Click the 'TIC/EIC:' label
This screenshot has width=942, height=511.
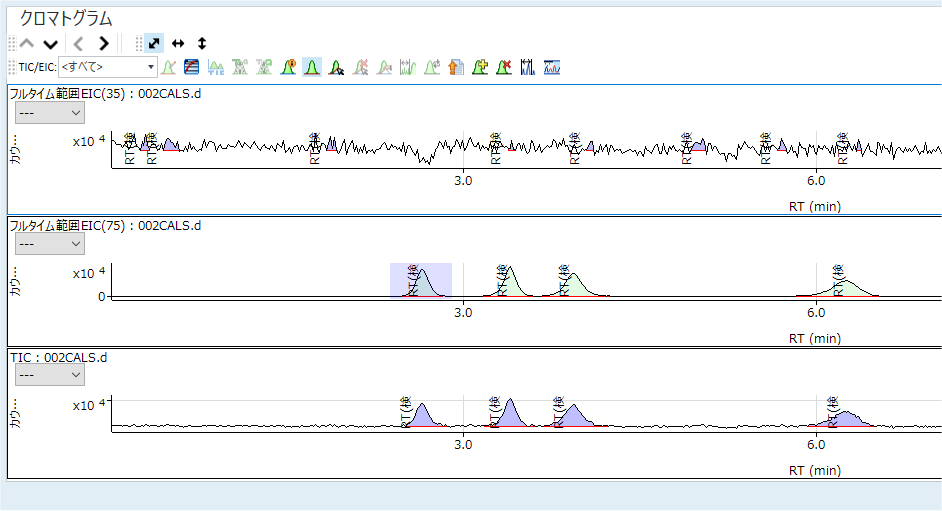[x=37, y=67]
